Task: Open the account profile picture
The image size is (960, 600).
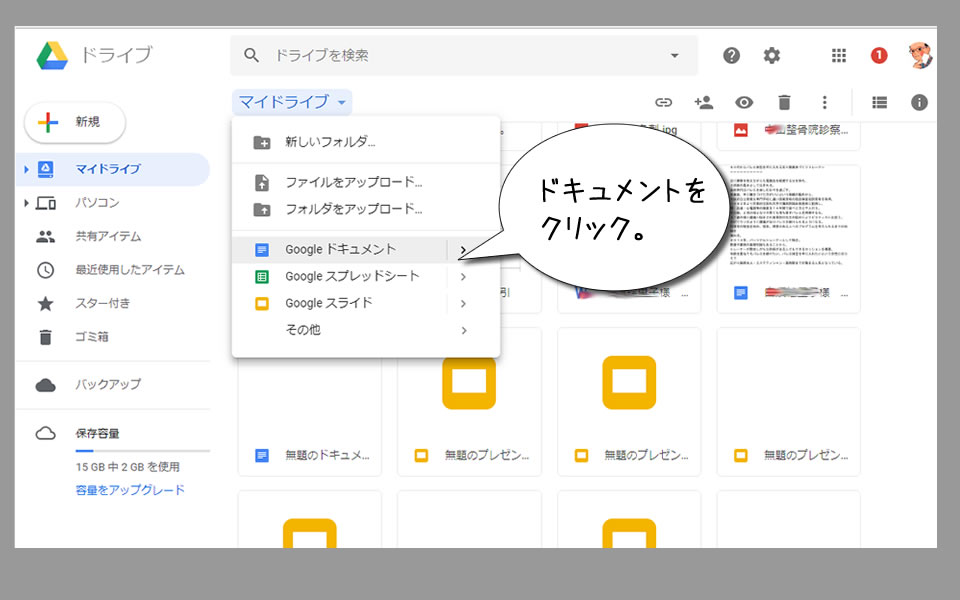Action: click(920, 55)
